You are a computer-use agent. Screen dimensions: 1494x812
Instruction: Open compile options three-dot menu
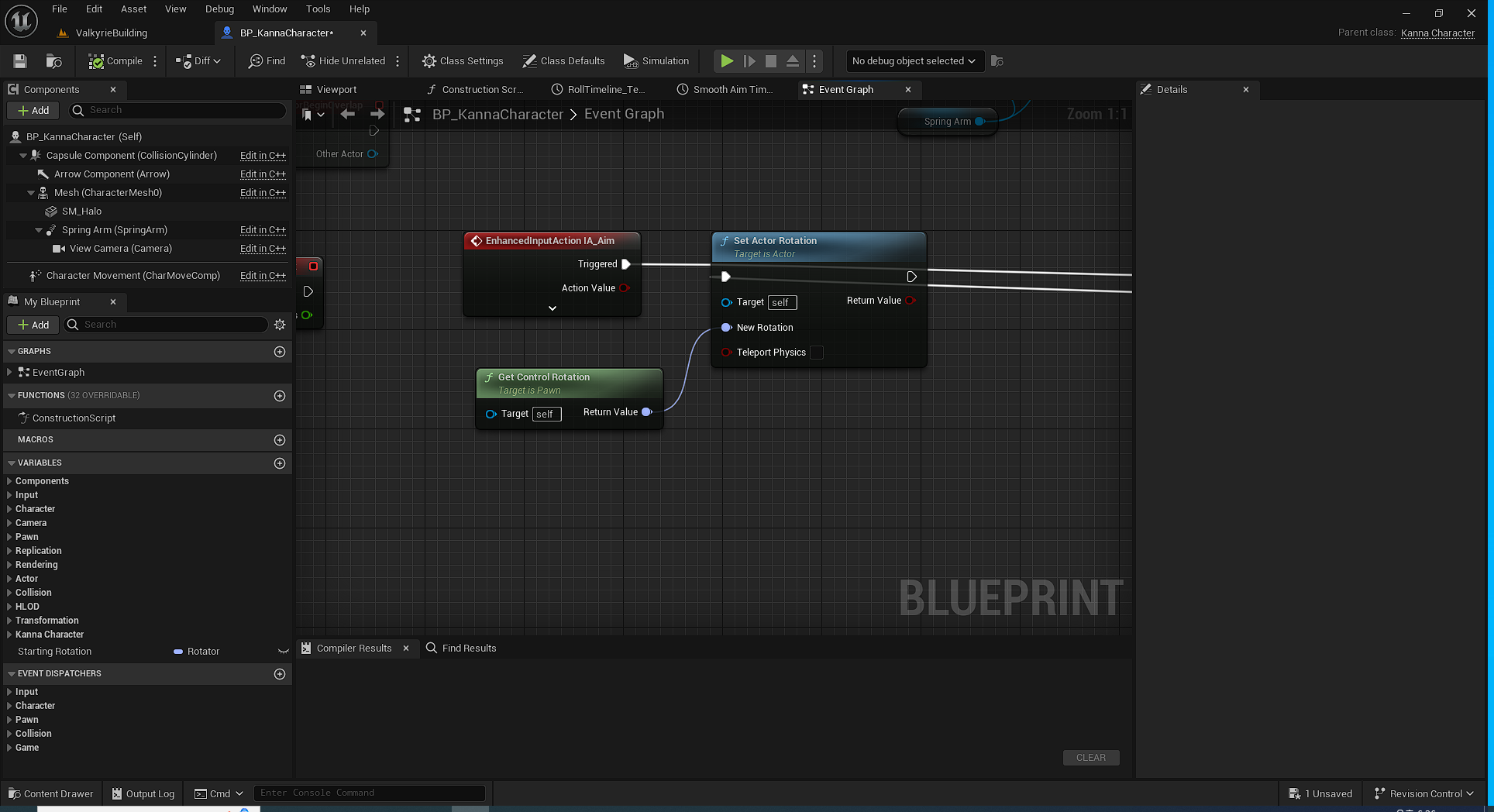click(x=155, y=61)
